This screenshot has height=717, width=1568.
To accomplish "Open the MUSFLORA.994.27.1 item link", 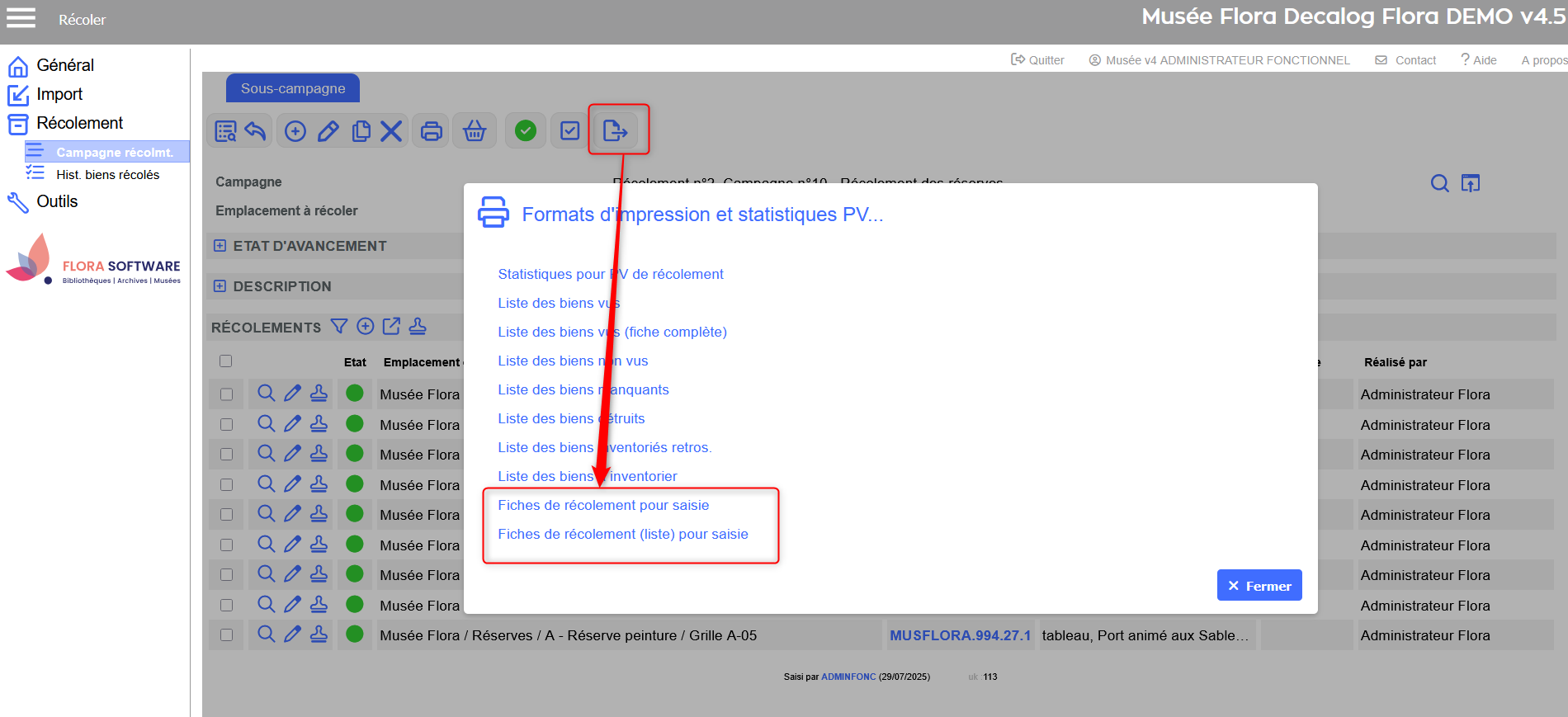I will click(960, 635).
